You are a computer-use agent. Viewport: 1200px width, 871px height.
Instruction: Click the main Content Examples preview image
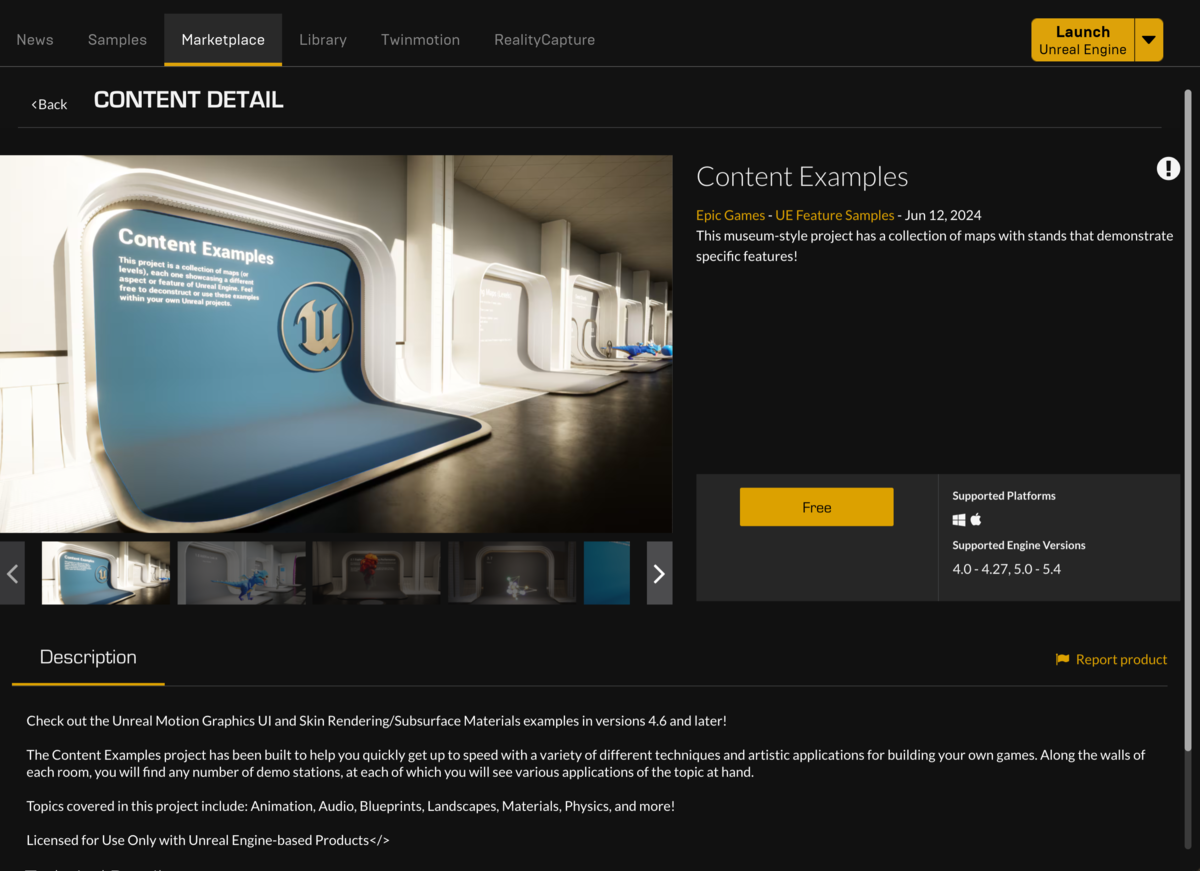pyautogui.click(x=336, y=344)
